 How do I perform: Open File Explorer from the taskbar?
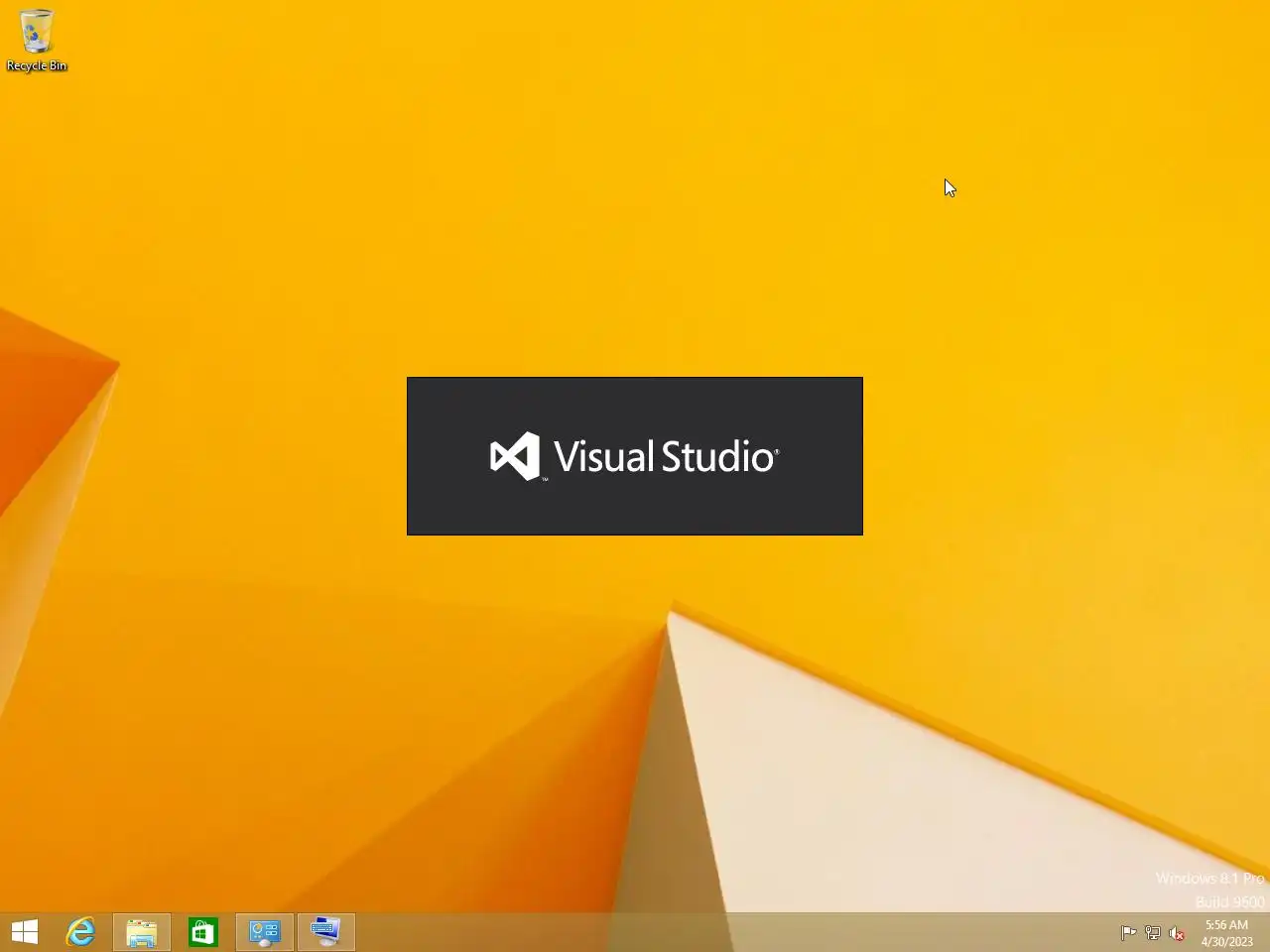[x=142, y=932]
